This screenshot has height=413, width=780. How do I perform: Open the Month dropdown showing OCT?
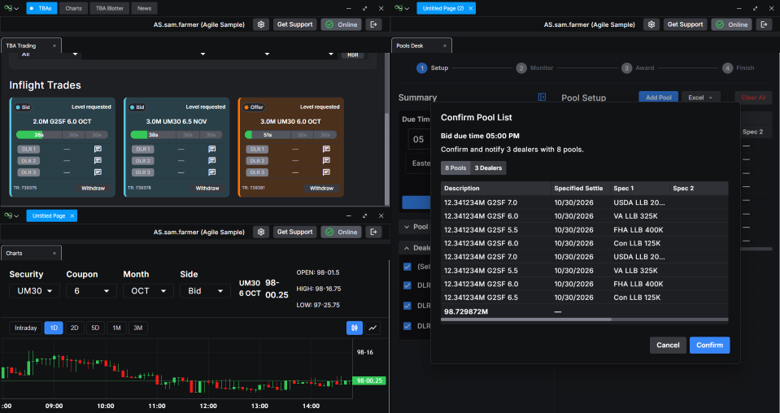point(148,291)
